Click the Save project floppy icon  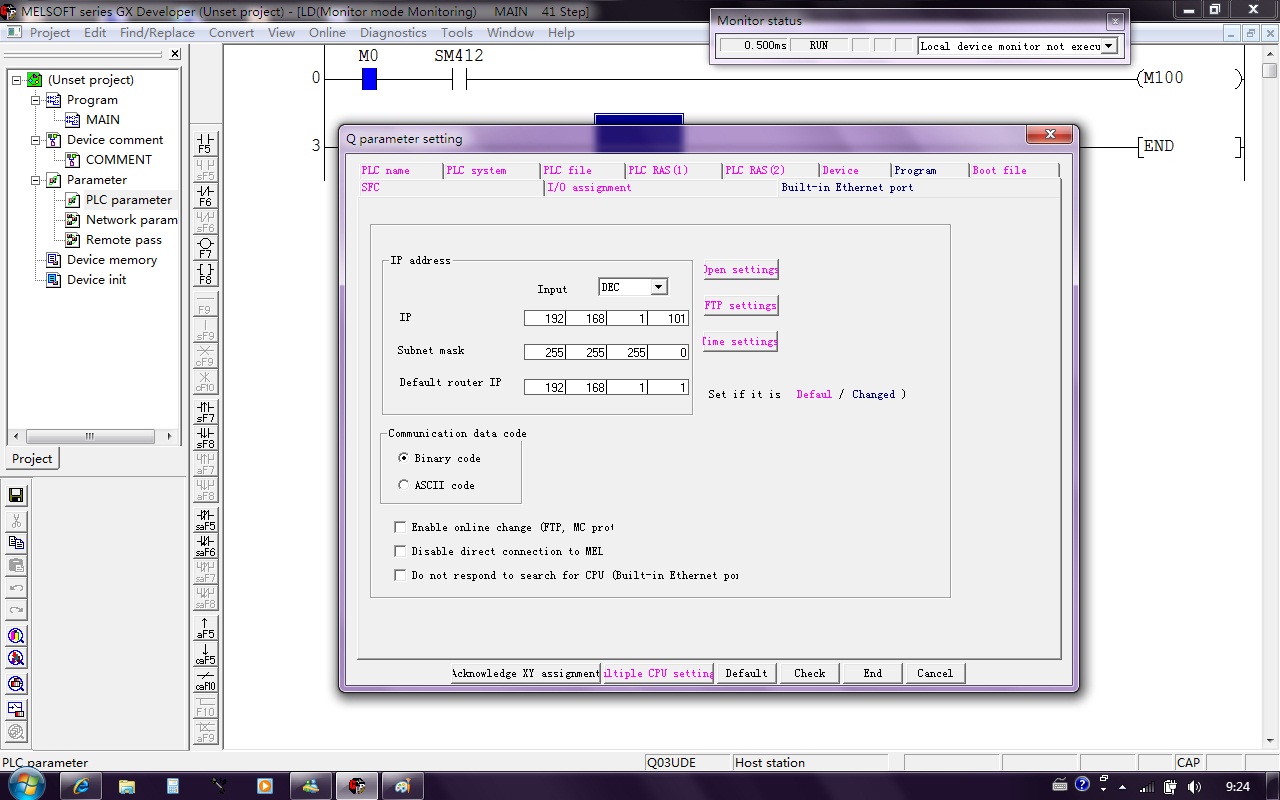16,495
